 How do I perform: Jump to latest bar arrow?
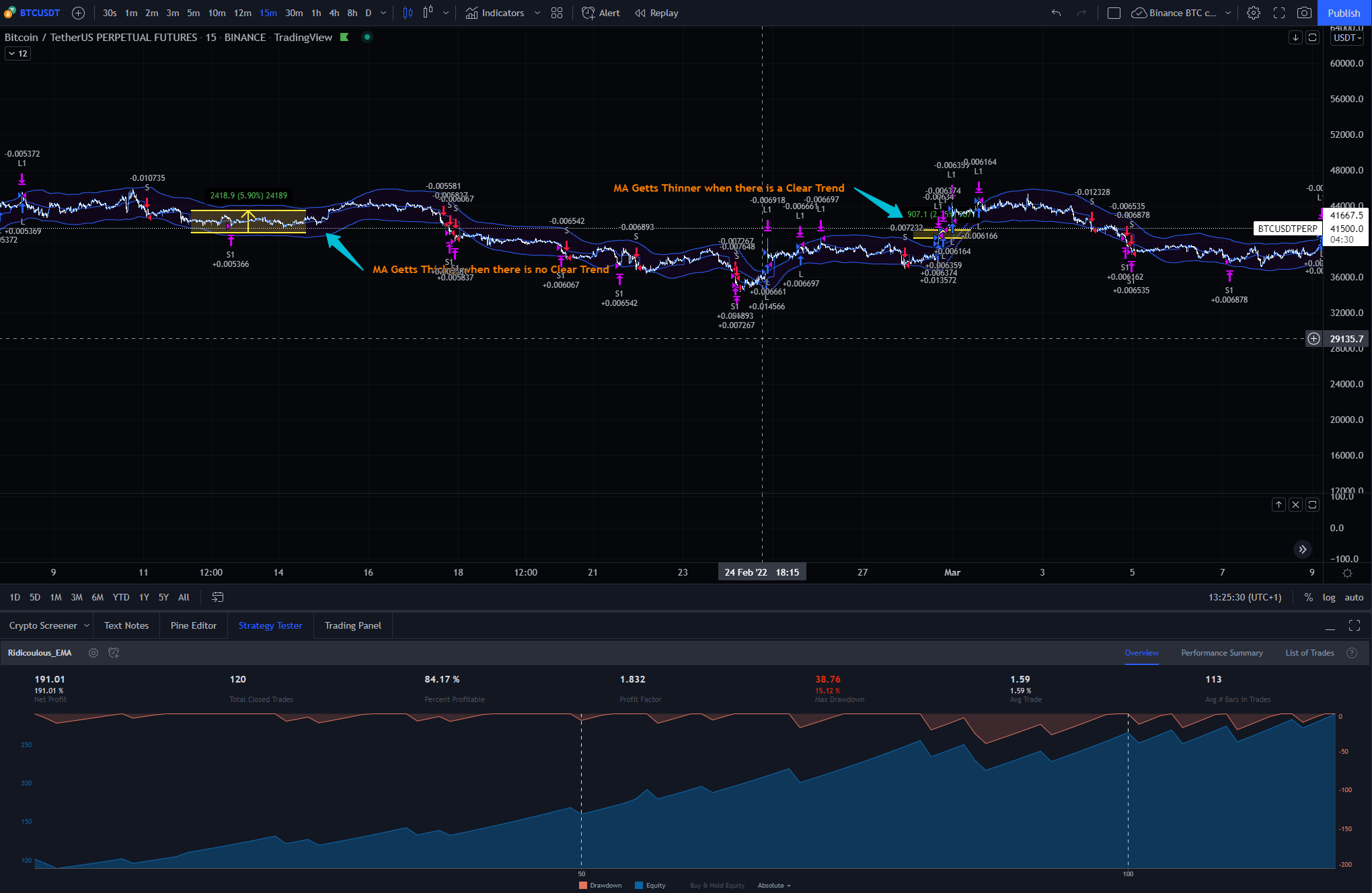(x=1303, y=549)
